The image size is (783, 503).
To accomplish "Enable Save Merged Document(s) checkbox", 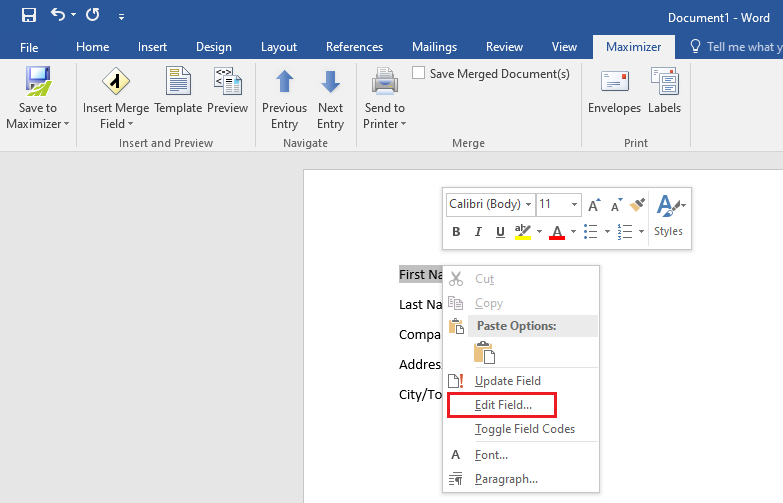I will [x=419, y=74].
